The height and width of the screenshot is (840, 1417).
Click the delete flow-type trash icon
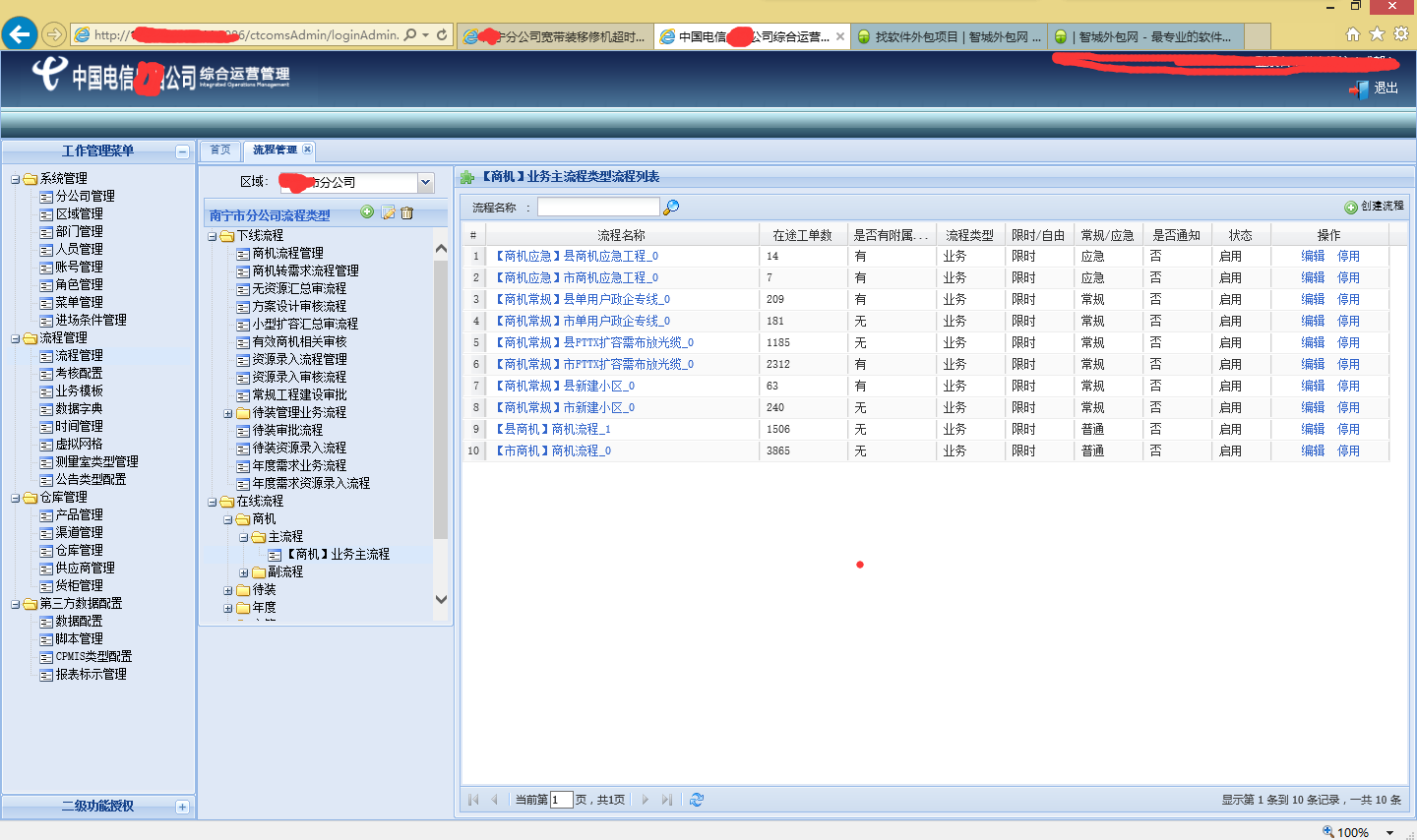point(407,212)
